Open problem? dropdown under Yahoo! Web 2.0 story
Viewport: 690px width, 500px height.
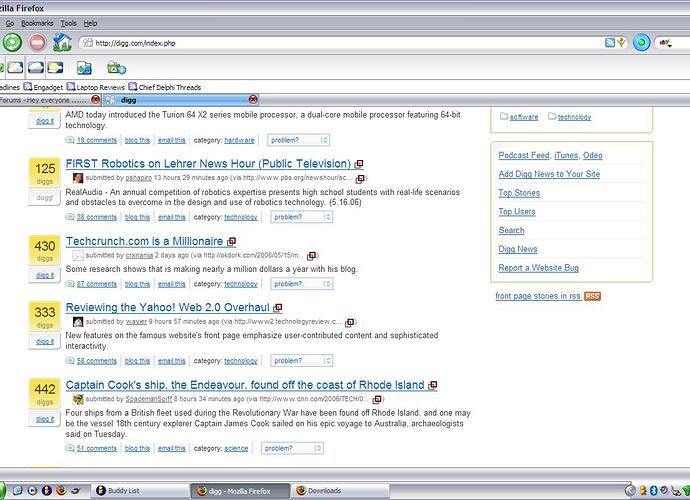[x=301, y=361]
